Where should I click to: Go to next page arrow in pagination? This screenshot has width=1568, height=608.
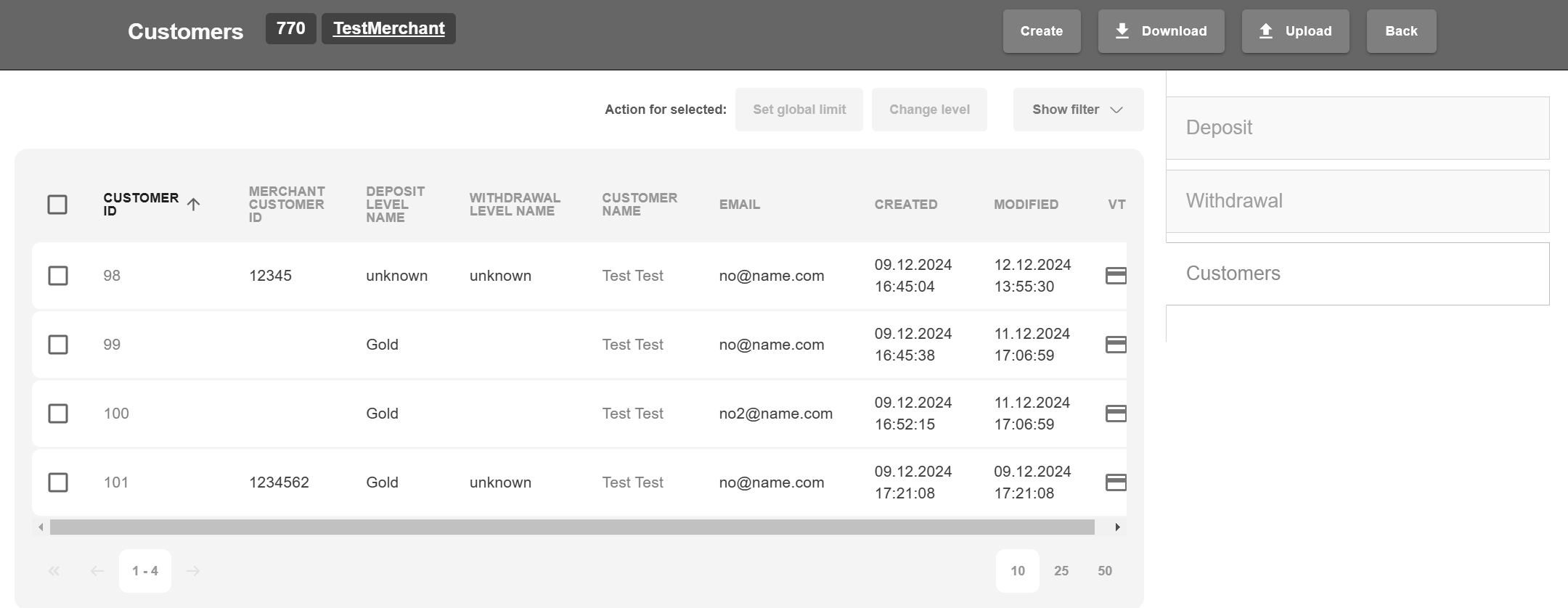click(x=193, y=571)
